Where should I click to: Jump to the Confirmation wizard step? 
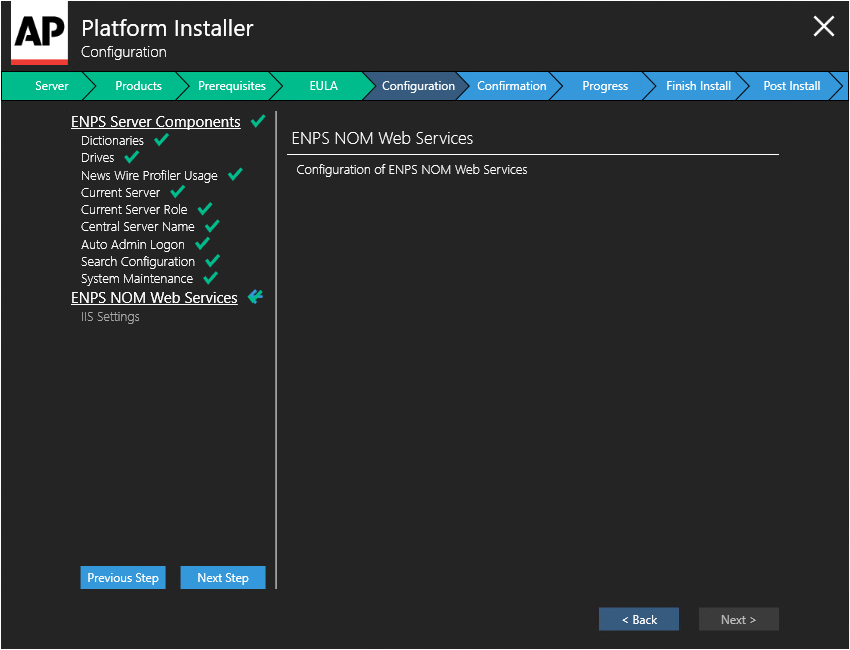coord(511,86)
